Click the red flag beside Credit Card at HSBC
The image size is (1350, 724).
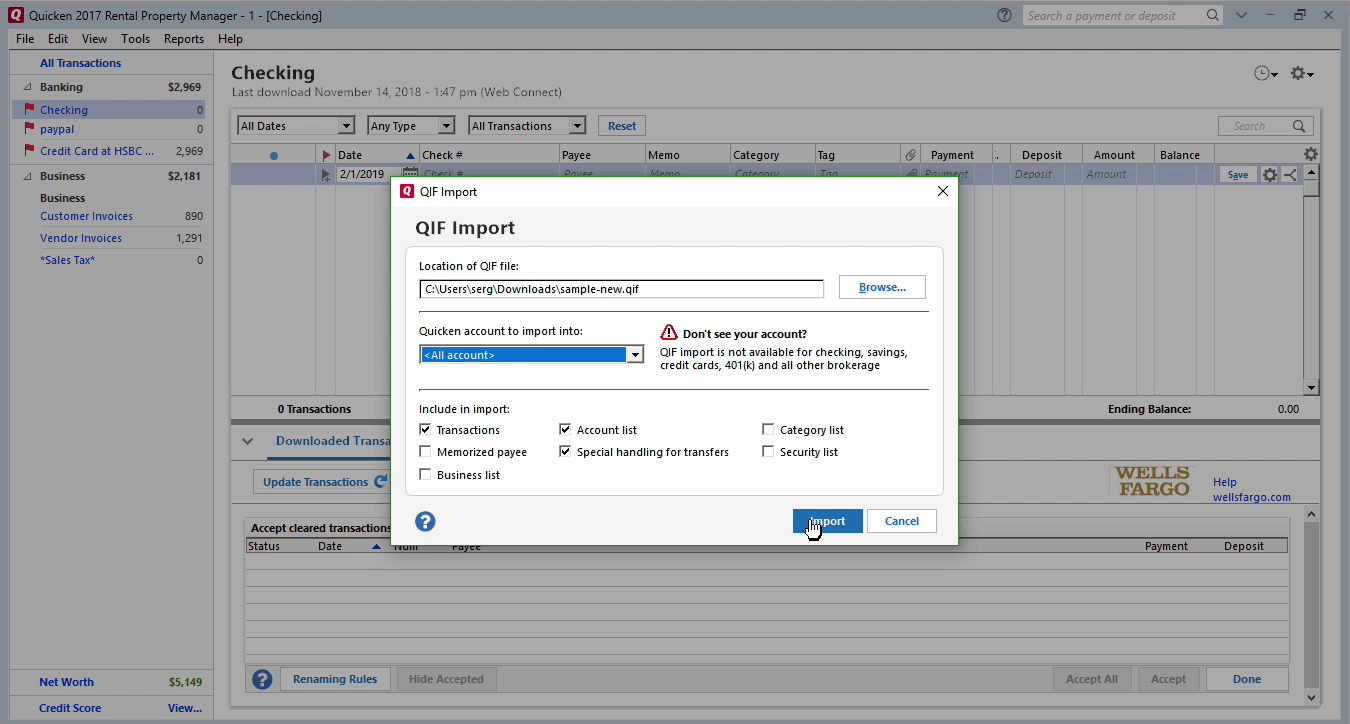[28, 151]
